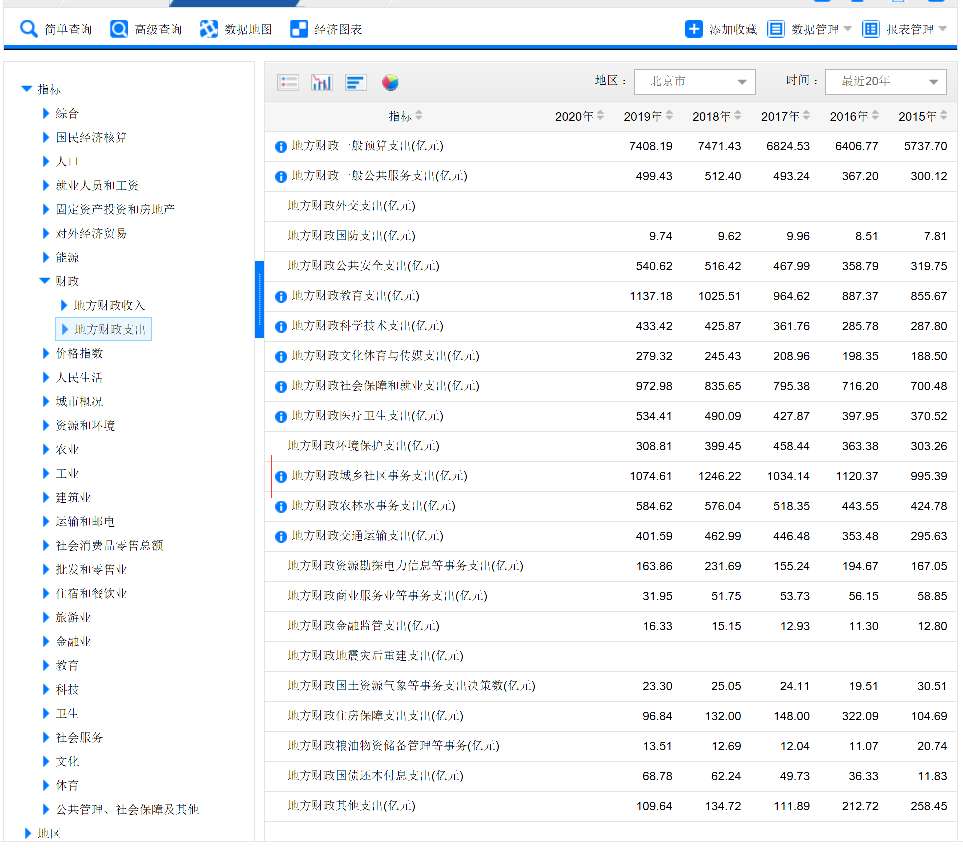This screenshot has height=848, width=963.
Task: Sort by 2019年 column
Action: 648,116
